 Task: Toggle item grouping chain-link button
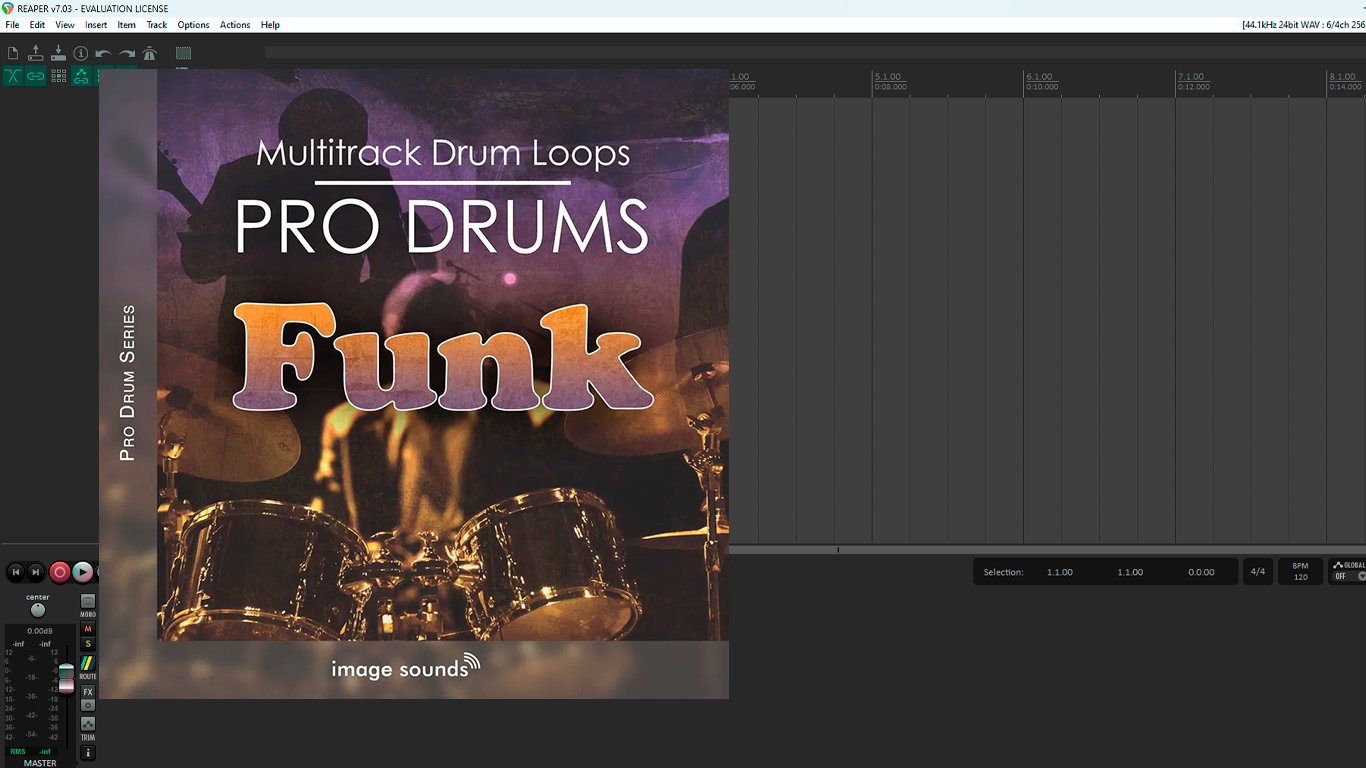(36, 76)
